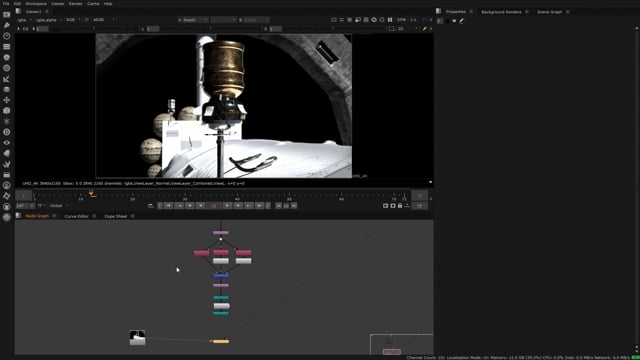Open the Render menu
This screenshot has width=640, height=360.
[76, 4]
